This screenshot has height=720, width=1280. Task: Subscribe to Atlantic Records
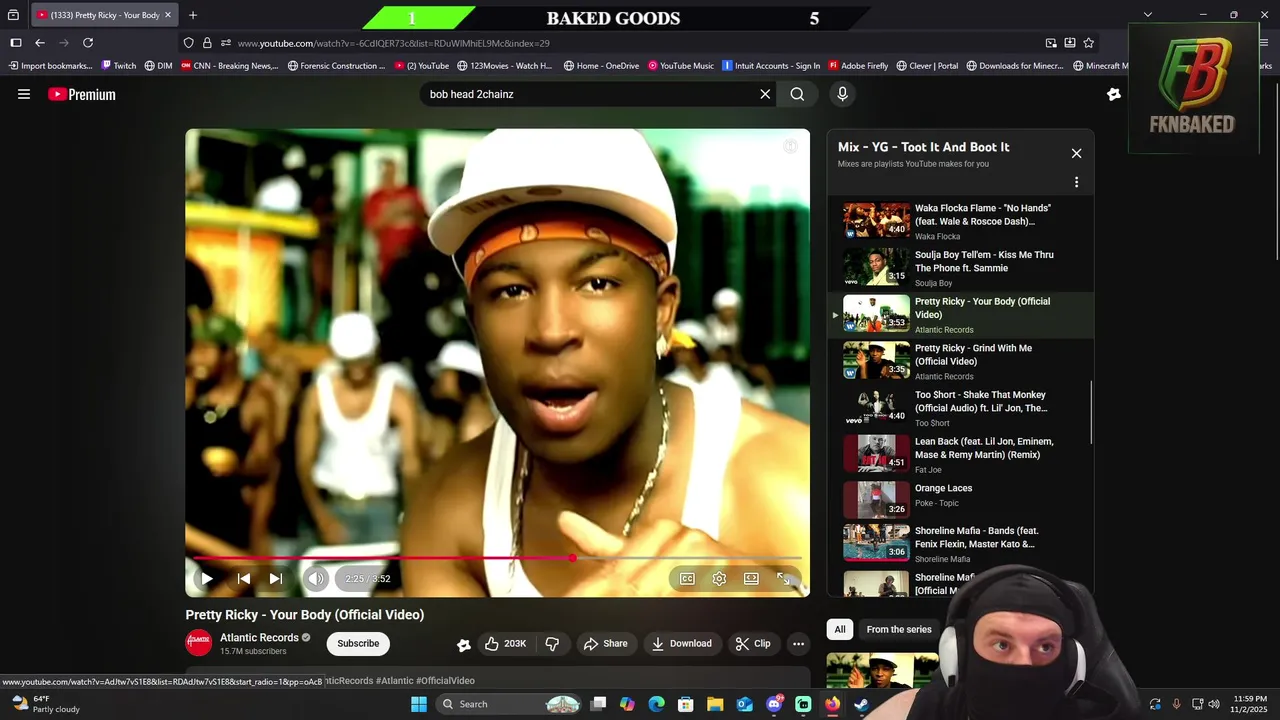358,644
